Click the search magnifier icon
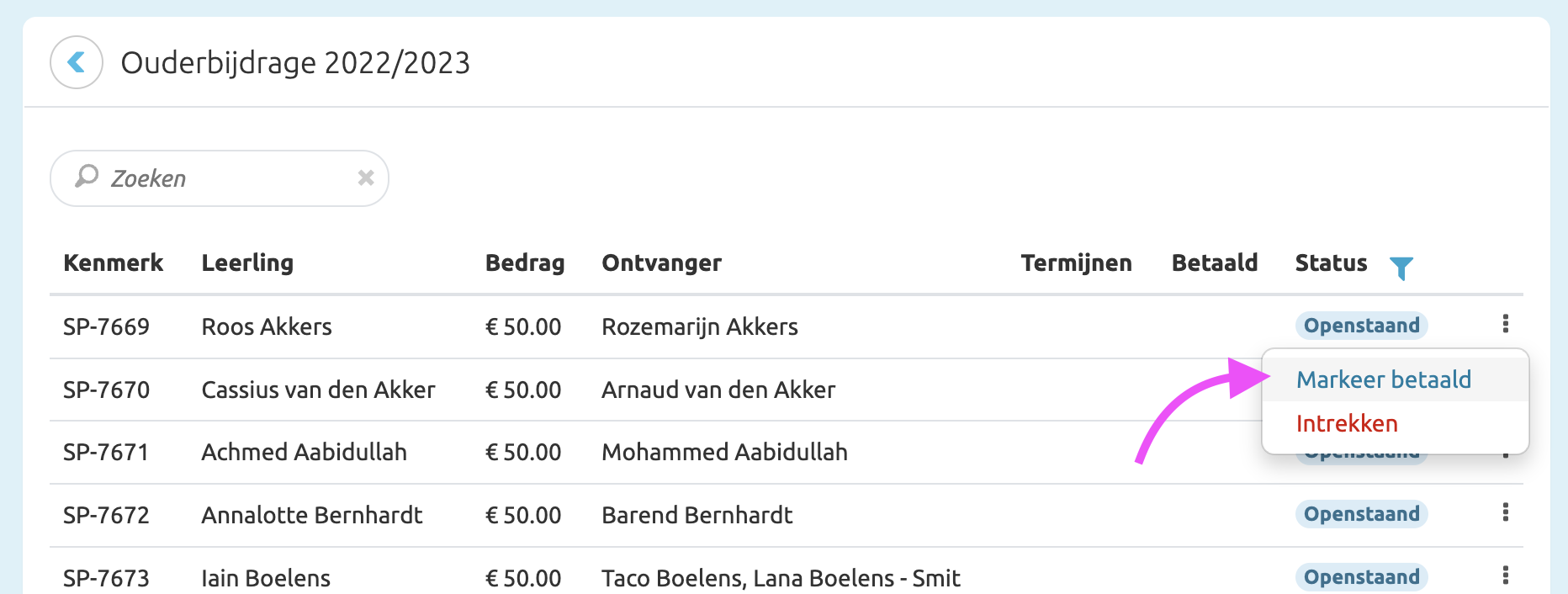The height and width of the screenshot is (594, 1568). (x=87, y=177)
